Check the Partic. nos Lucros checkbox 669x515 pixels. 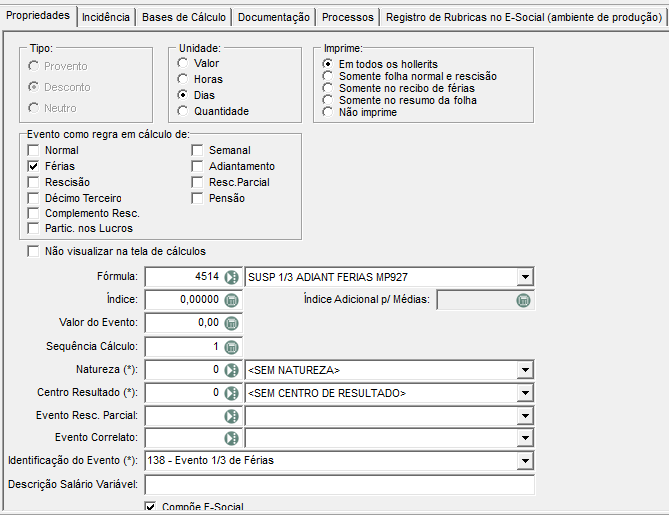tap(33, 228)
